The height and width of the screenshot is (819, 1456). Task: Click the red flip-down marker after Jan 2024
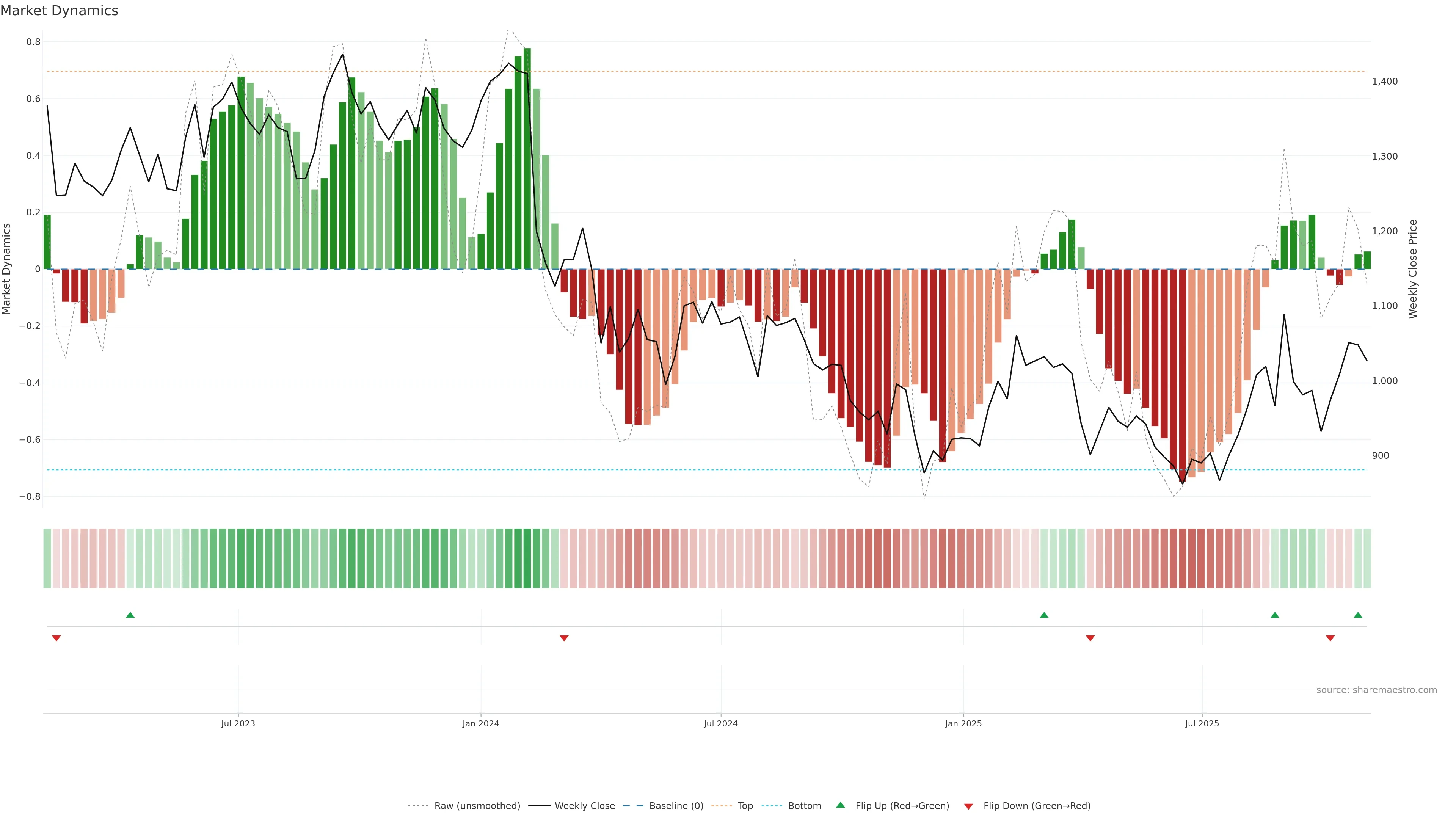(563, 638)
